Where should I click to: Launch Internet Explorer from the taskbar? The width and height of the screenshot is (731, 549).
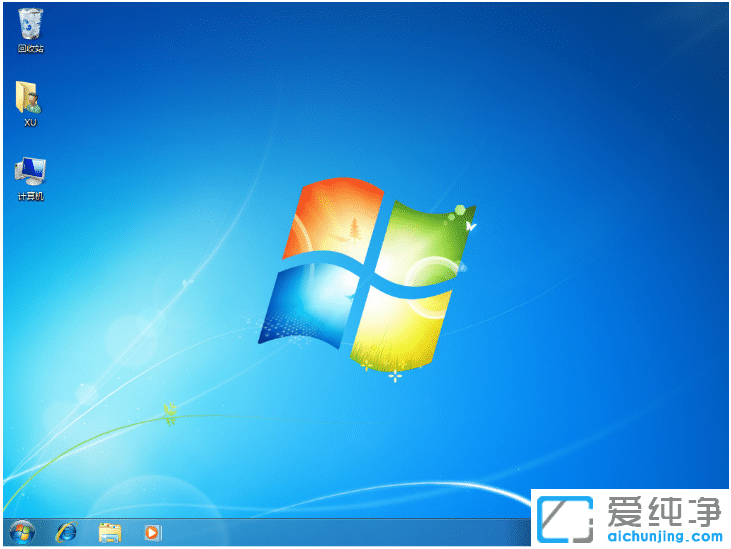tap(66, 532)
